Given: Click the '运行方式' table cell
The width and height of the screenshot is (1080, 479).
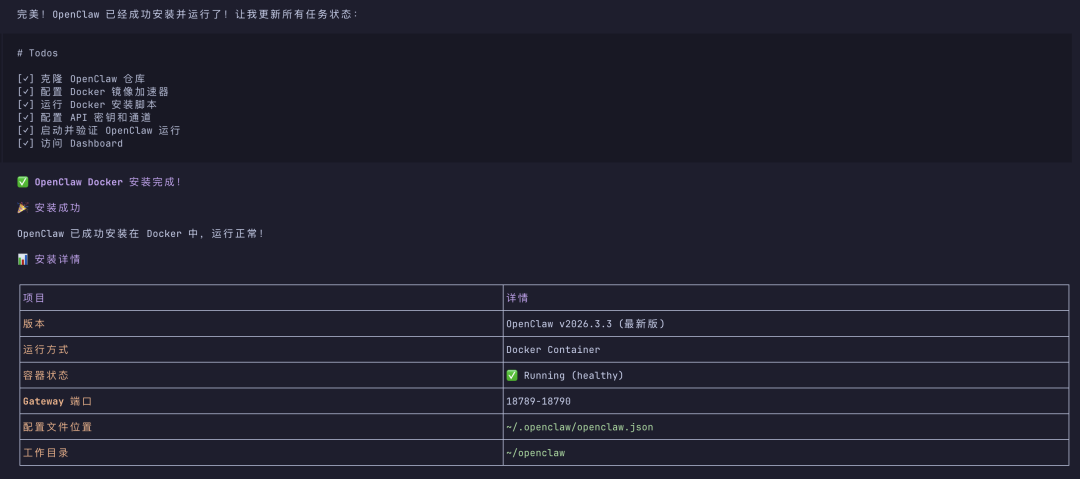Looking at the screenshot, I should [261, 349].
